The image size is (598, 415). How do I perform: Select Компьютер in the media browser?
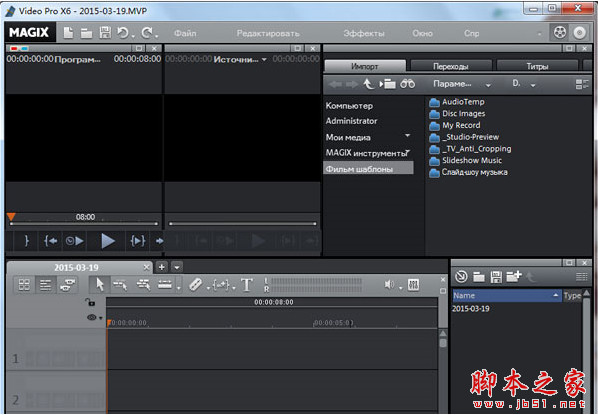click(349, 106)
